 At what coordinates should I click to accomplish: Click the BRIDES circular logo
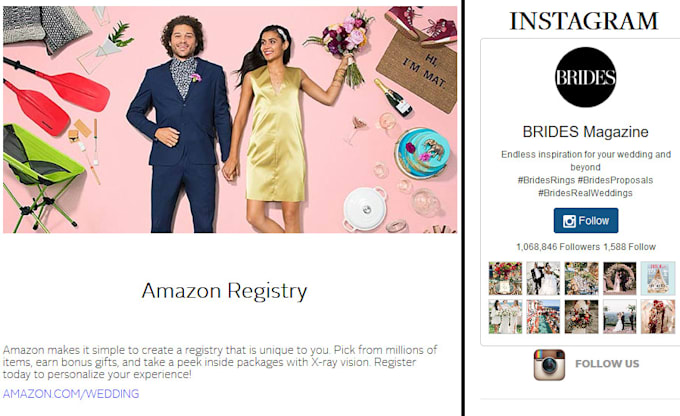click(x=585, y=77)
